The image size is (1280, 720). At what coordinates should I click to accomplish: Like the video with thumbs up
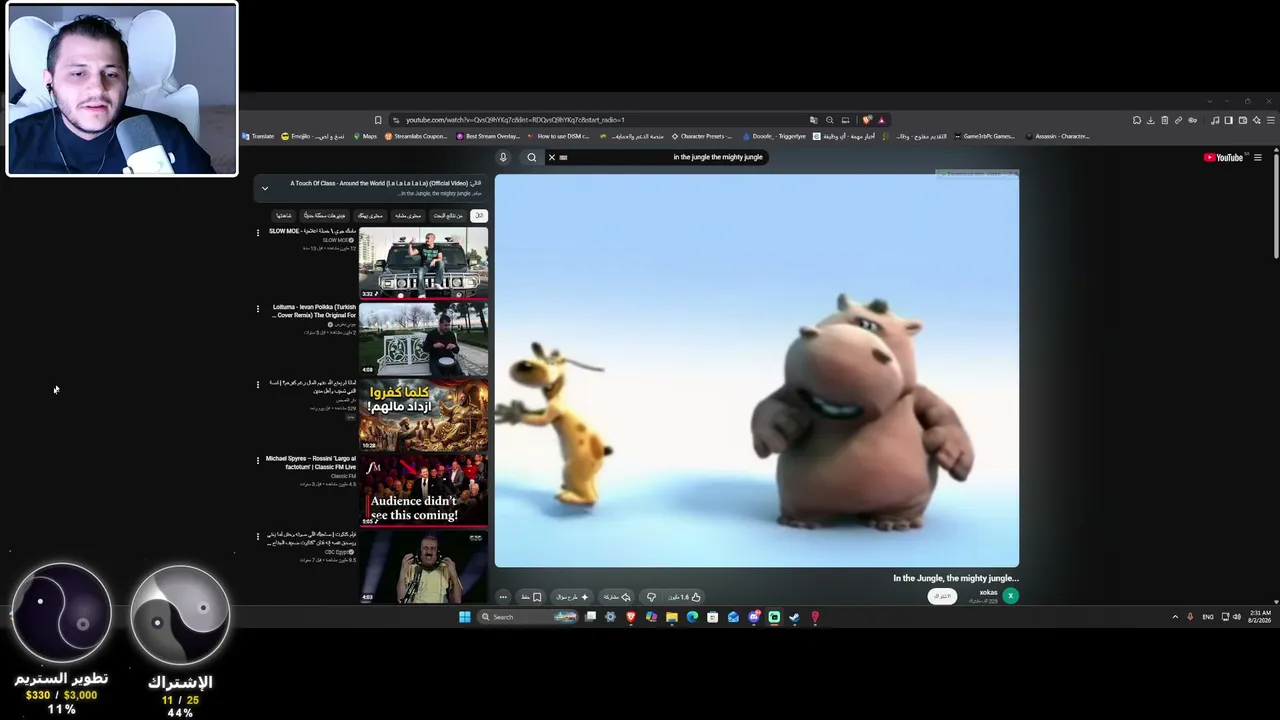click(686, 597)
